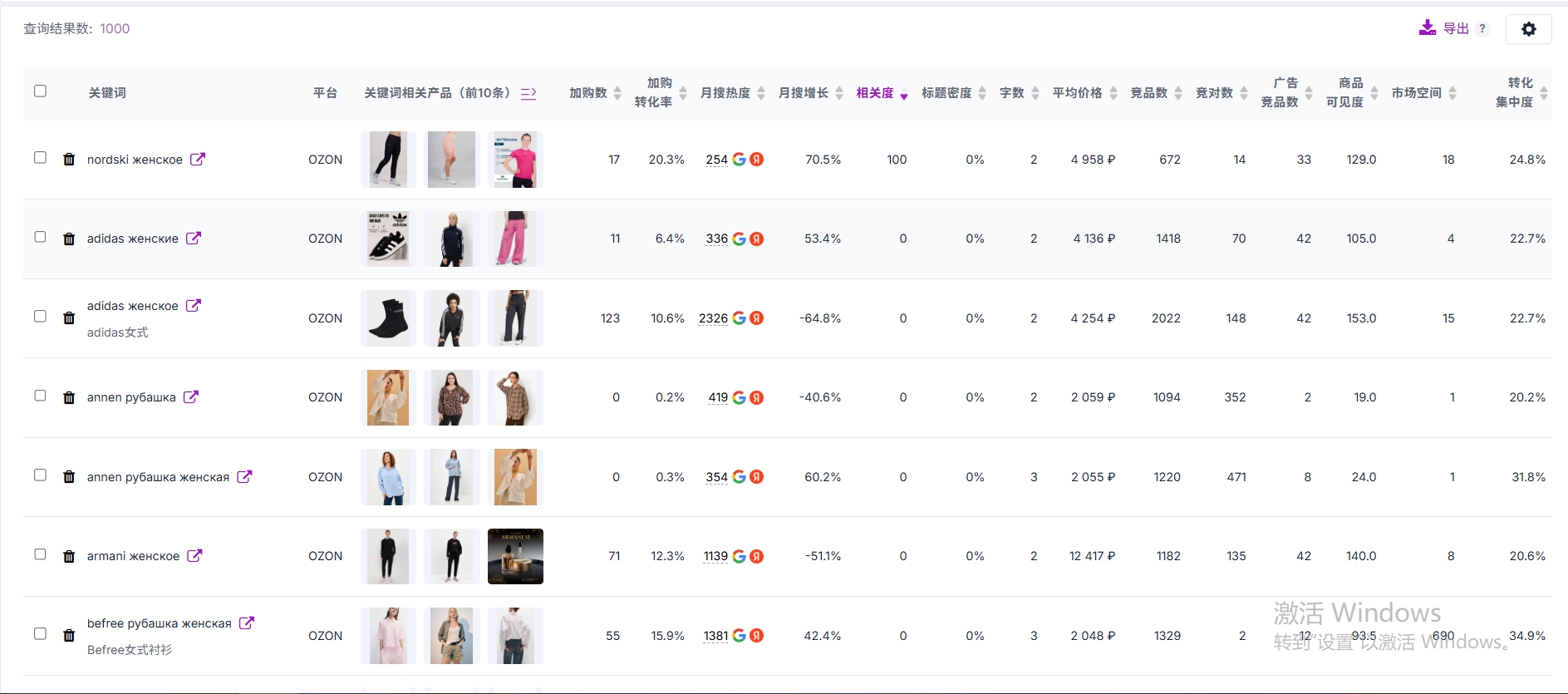The width and height of the screenshot is (1568, 694).
Task: Open monthly search value 1381
Action: click(x=715, y=636)
